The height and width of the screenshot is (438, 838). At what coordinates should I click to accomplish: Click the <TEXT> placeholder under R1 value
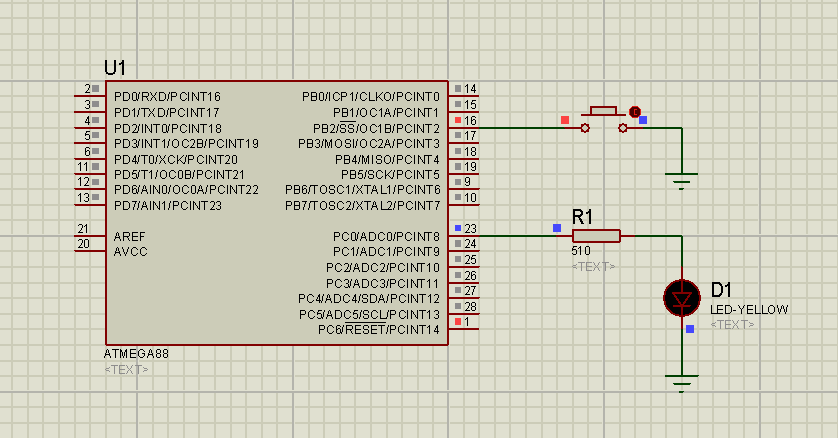[593, 266]
